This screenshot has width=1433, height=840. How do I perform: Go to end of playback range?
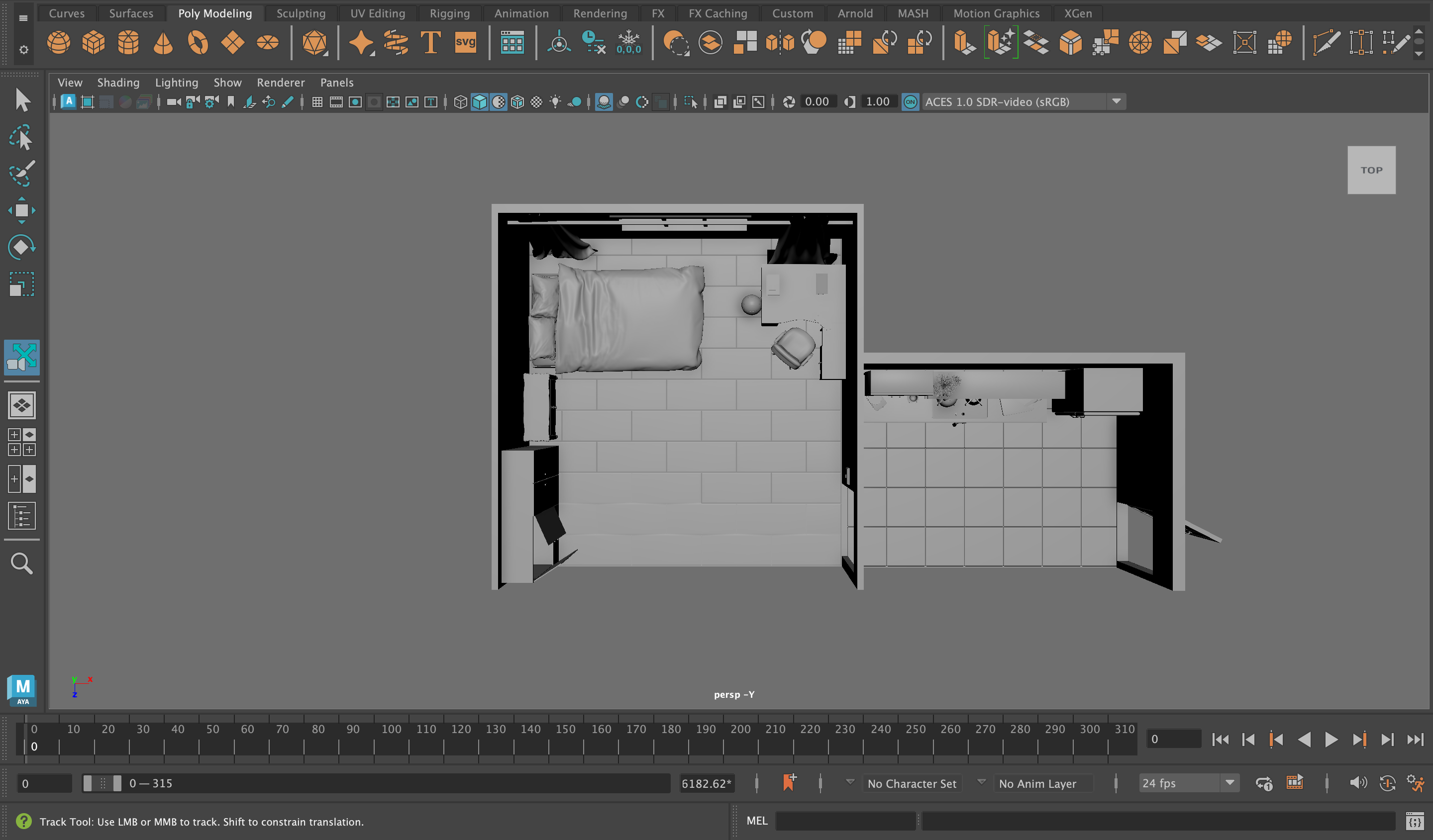pyautogui.click(x=1415, y=740)
